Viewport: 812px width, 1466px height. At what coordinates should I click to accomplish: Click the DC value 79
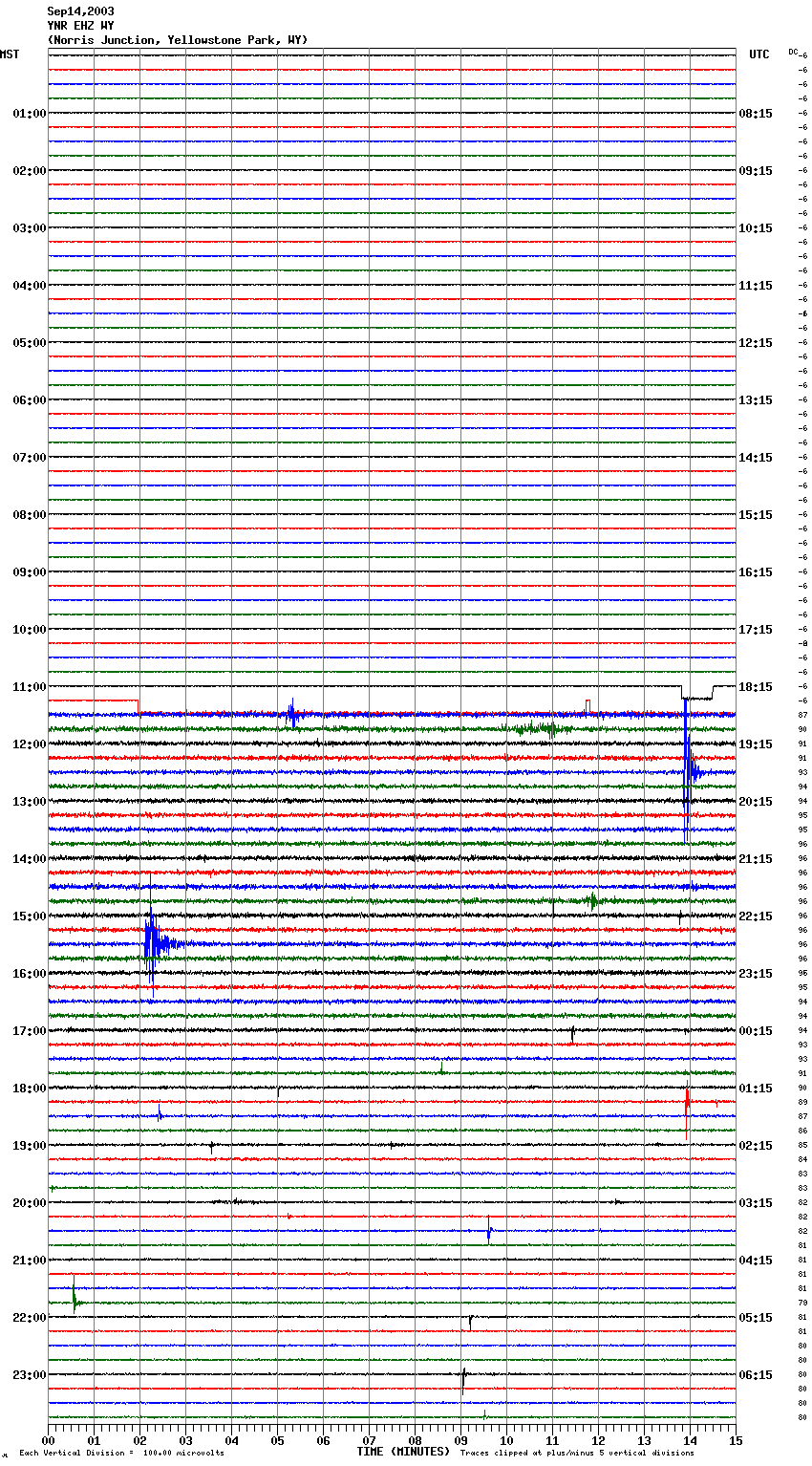[802, 1303]
